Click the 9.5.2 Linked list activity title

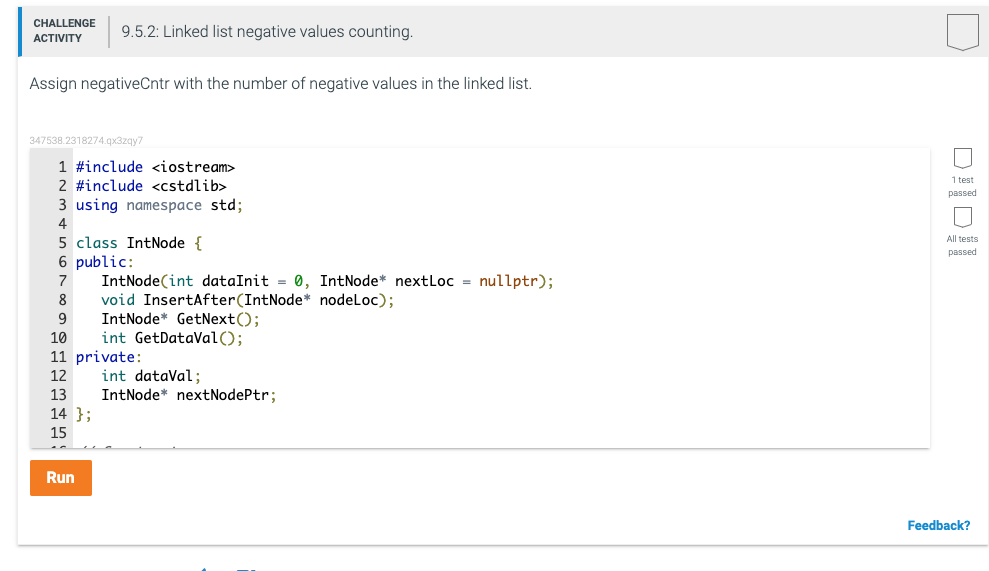267,32
